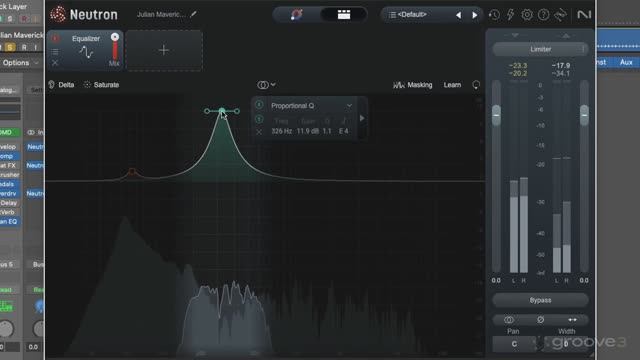Remove the EQ band with X

259,131
